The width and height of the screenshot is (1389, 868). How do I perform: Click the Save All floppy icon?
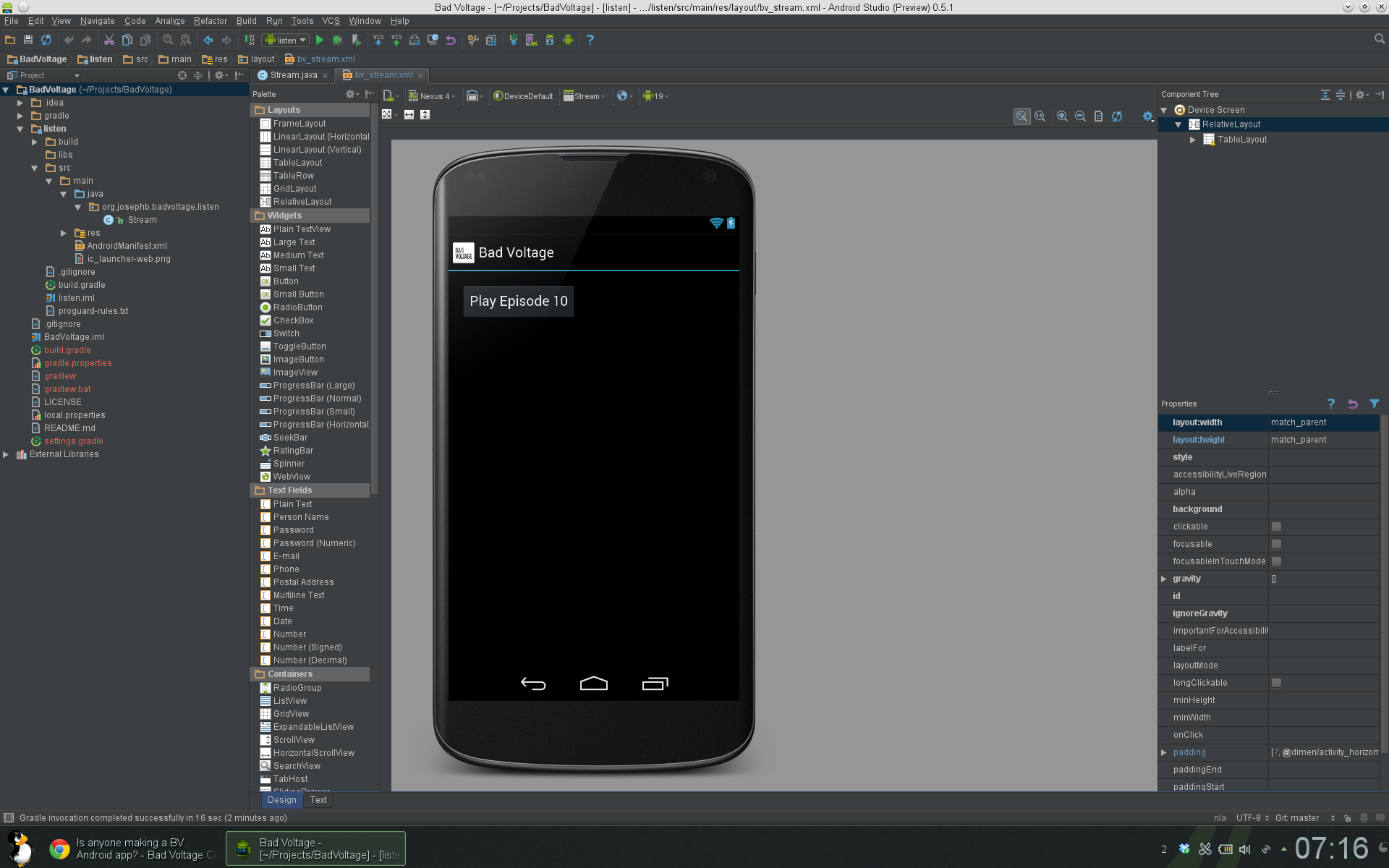click(x=28, y=40)
